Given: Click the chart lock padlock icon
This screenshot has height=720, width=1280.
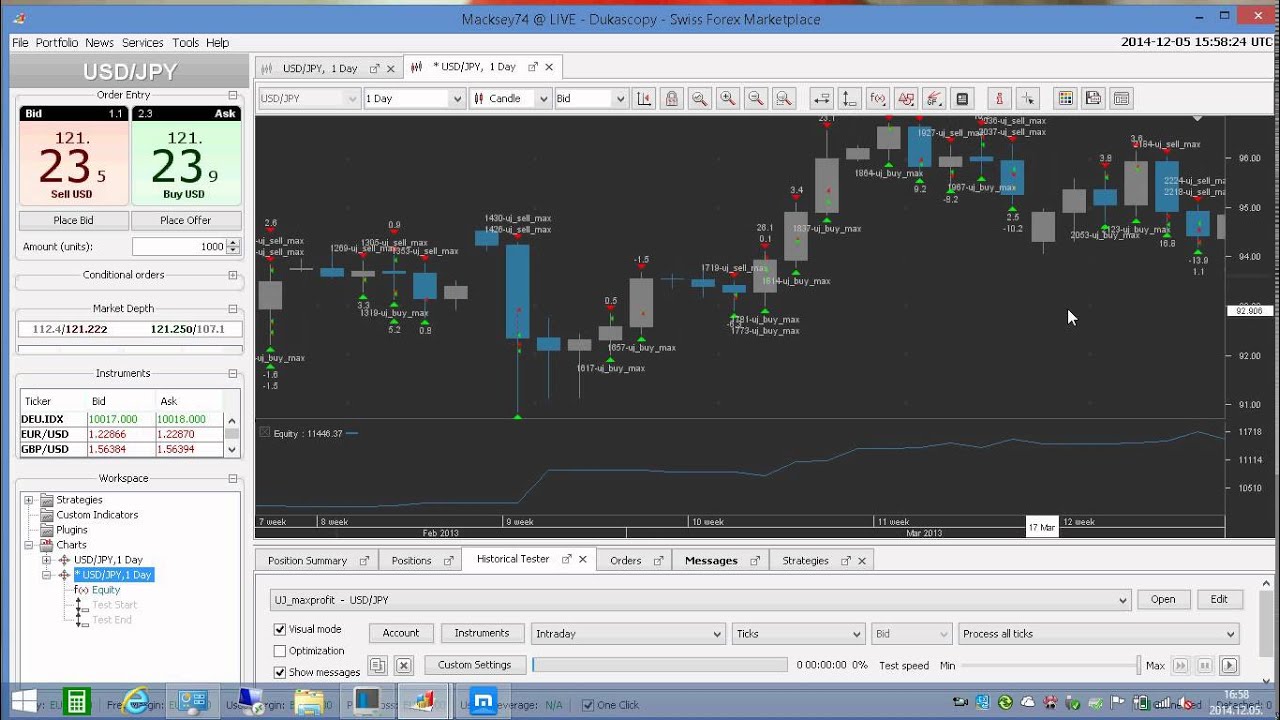Looking at the screenshot, I should tap(671, 98).
